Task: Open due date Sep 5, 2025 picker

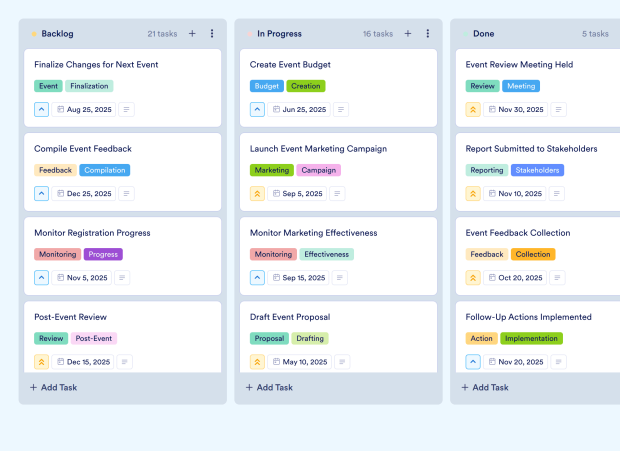Action: pyautogui.click(x=298, y=194)
